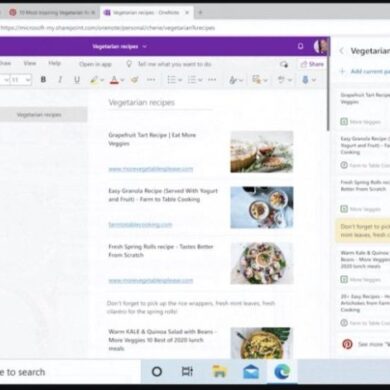390x390 pixels.
Task: Toggle bold formatting
Action: 43,80
